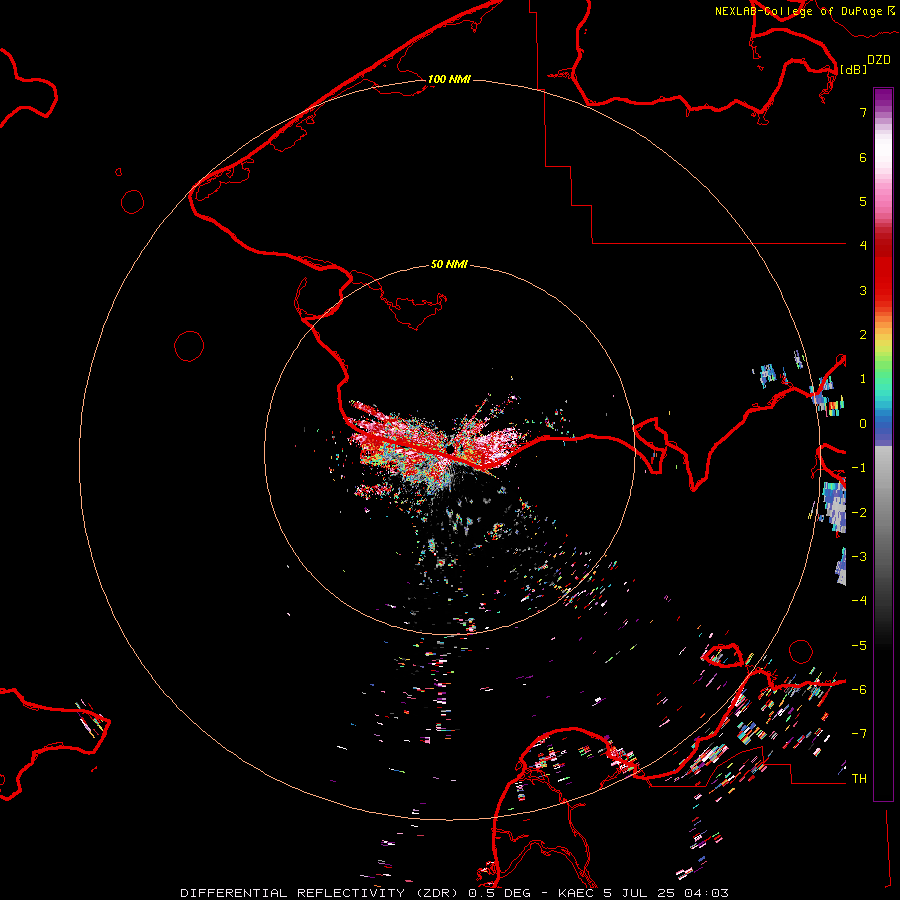
Task: Select scale value "7" on legend
Action: tap(863, 112)
